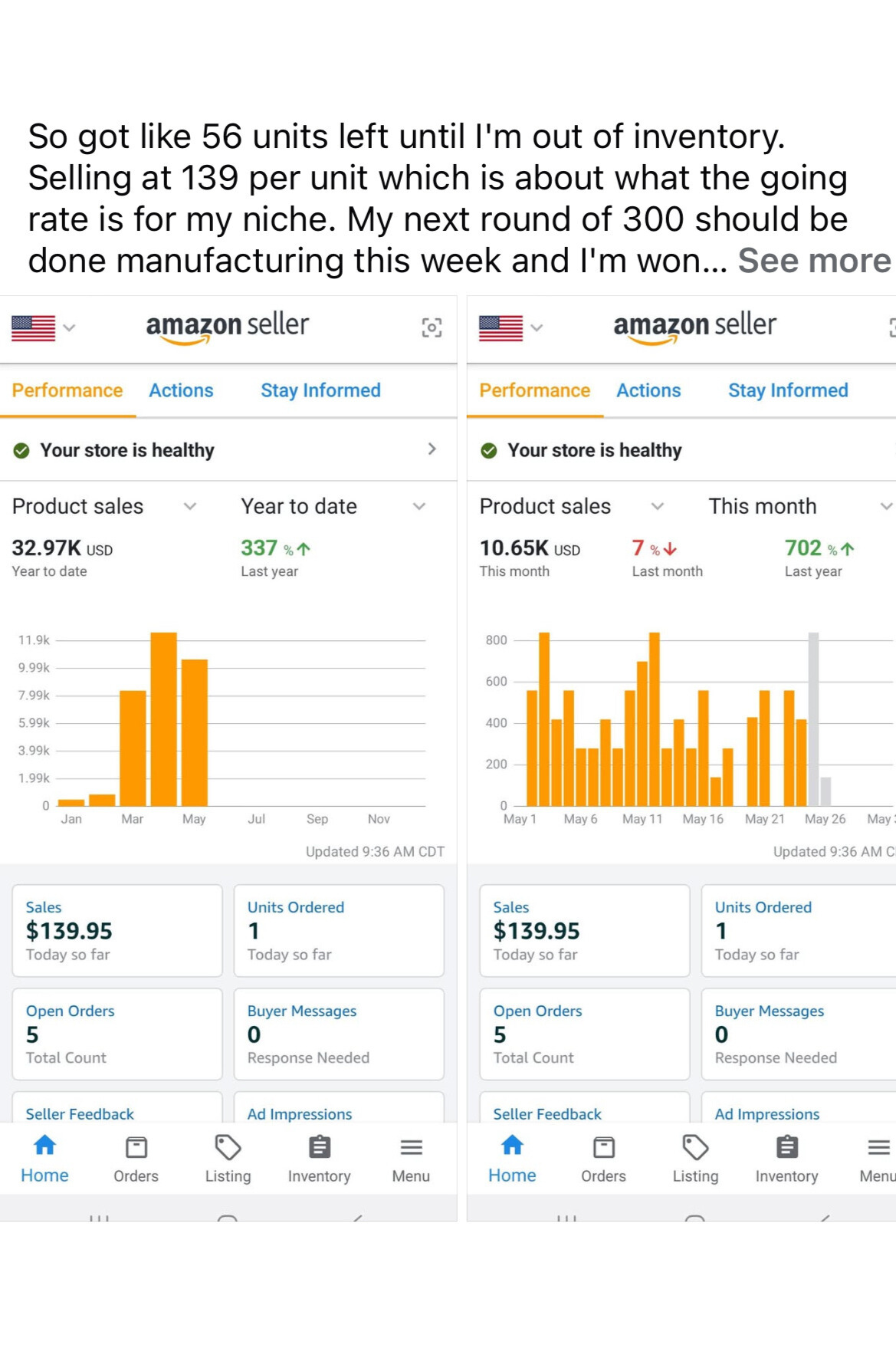Expand the Year to date dropdown
Viewport: 896px width, 1345px height.
click(x=418, y=506)
